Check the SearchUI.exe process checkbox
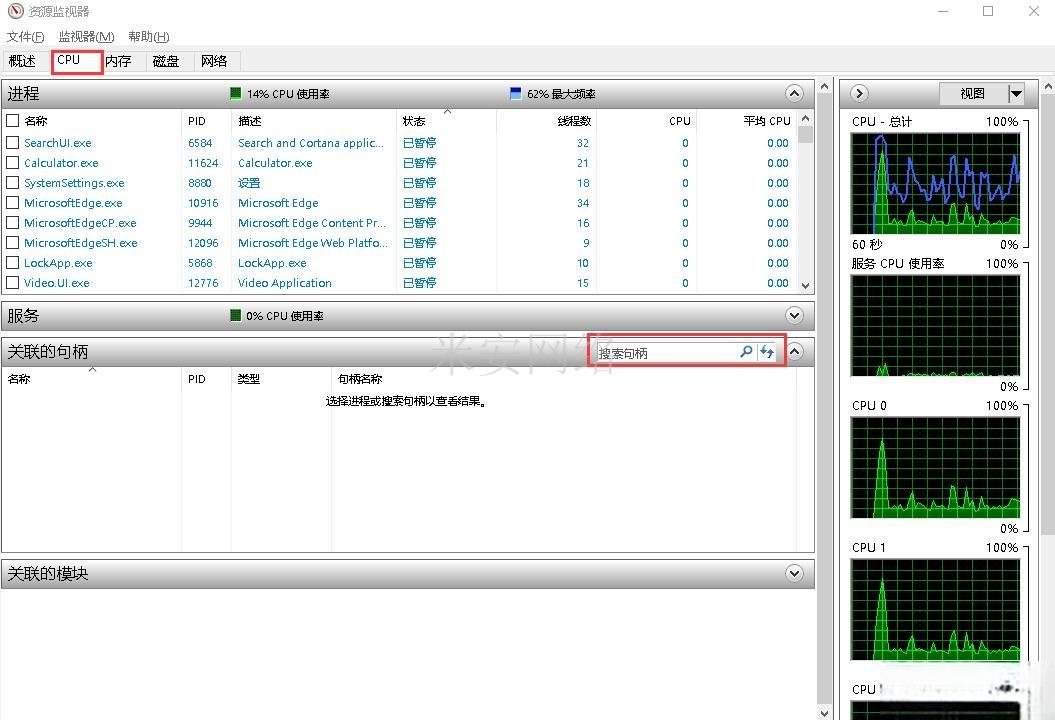1055x720 pixels. [12, 143]
